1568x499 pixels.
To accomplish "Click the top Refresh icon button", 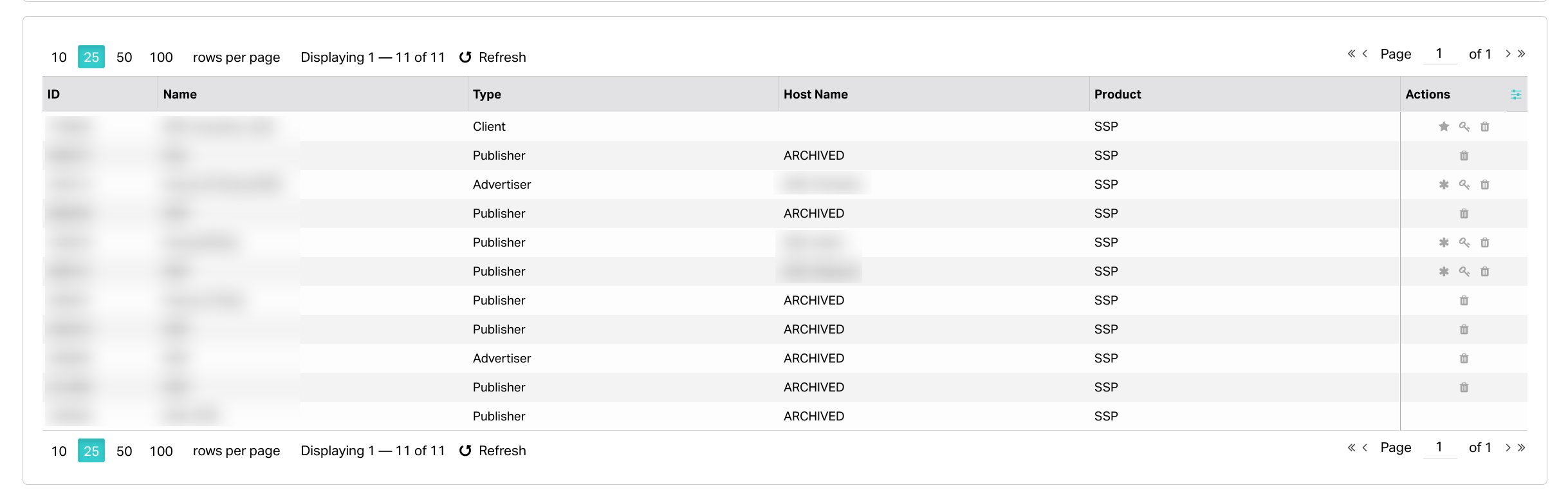I will coord(465,57).
